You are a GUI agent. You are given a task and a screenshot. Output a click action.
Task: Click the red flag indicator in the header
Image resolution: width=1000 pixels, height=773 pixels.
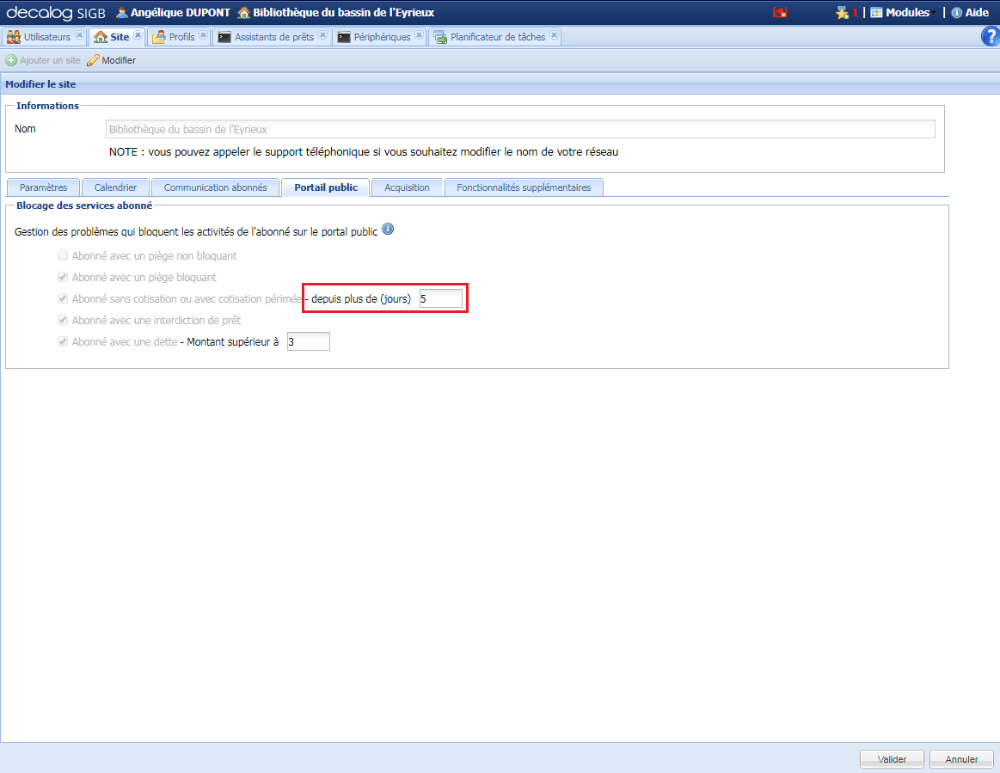[x=781, y=12]
